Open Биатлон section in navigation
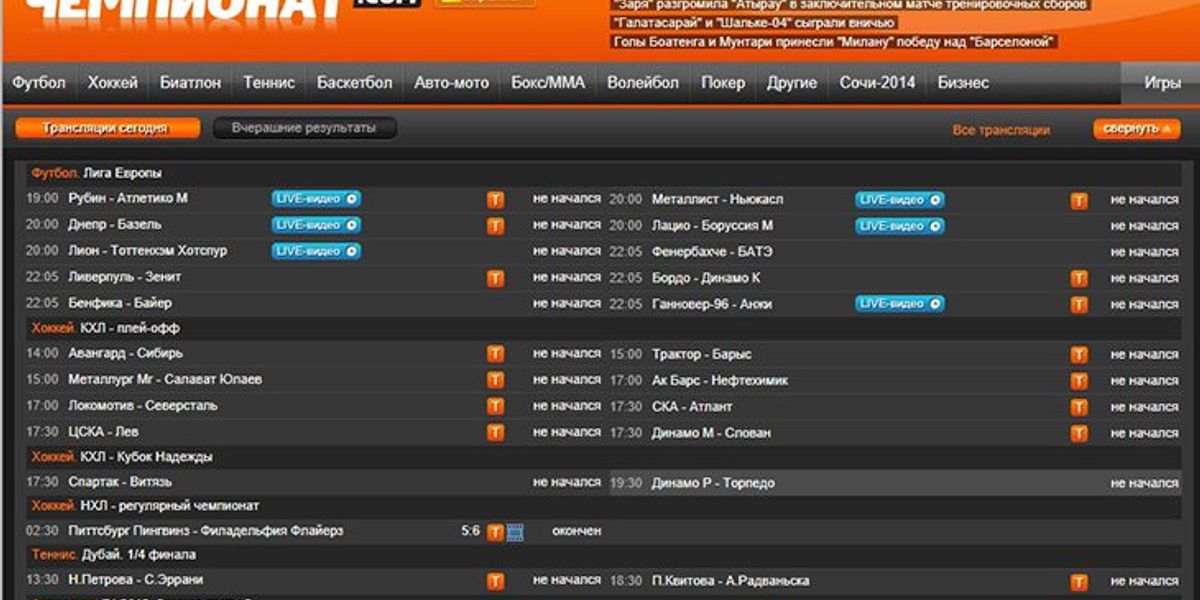Viewport: 1200px width, 600px height. (x=190, y=83)
